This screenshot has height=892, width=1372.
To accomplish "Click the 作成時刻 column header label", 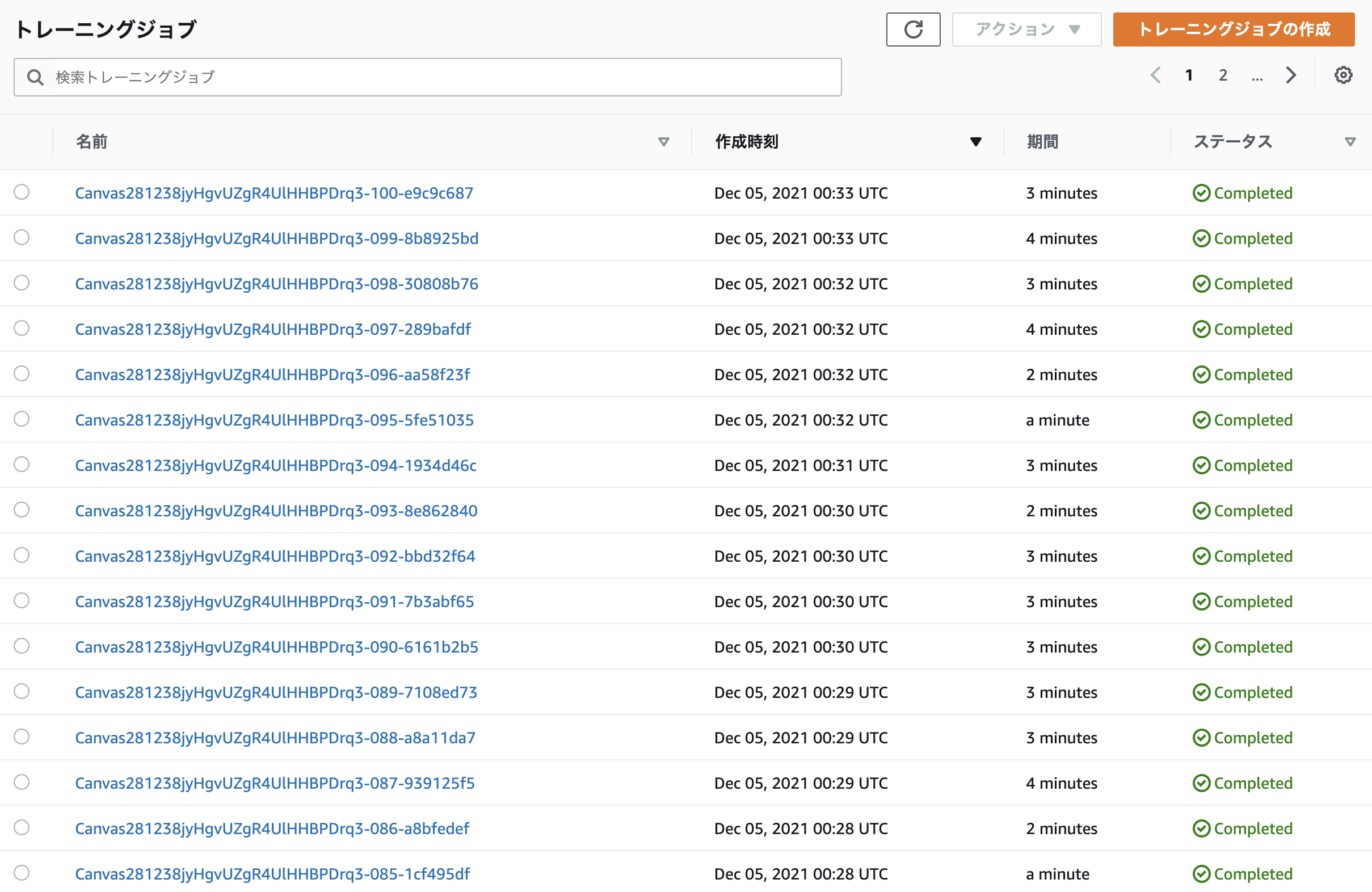I will pos(747,142).
